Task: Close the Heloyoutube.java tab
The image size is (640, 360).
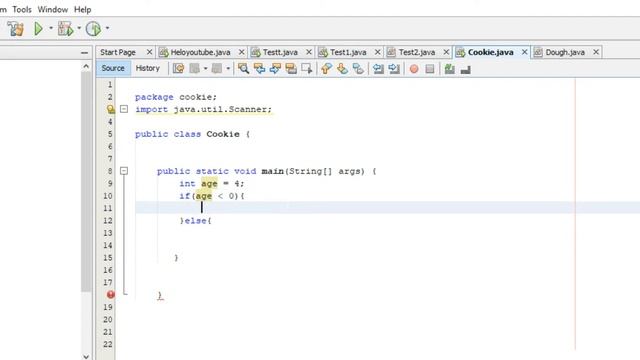Action: [x=242, y=52]
